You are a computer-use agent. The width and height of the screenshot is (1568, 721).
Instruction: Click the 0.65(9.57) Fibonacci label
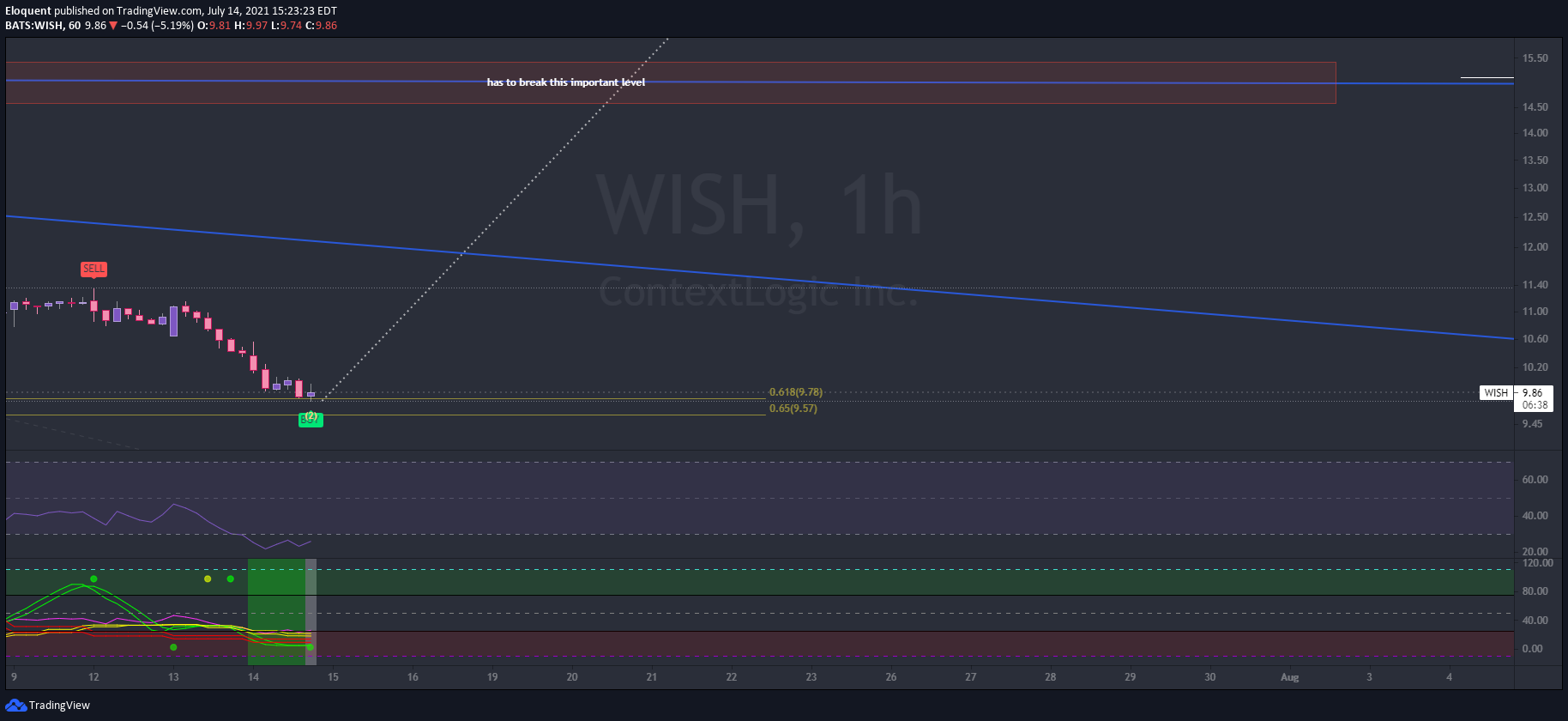point(793,409)
